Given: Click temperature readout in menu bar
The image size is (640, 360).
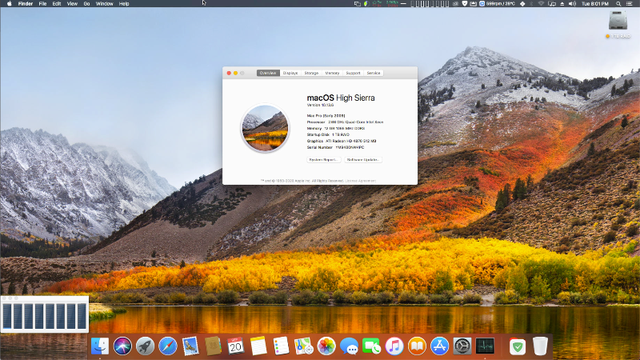Looking at the screenshot, I should point(500,4).
